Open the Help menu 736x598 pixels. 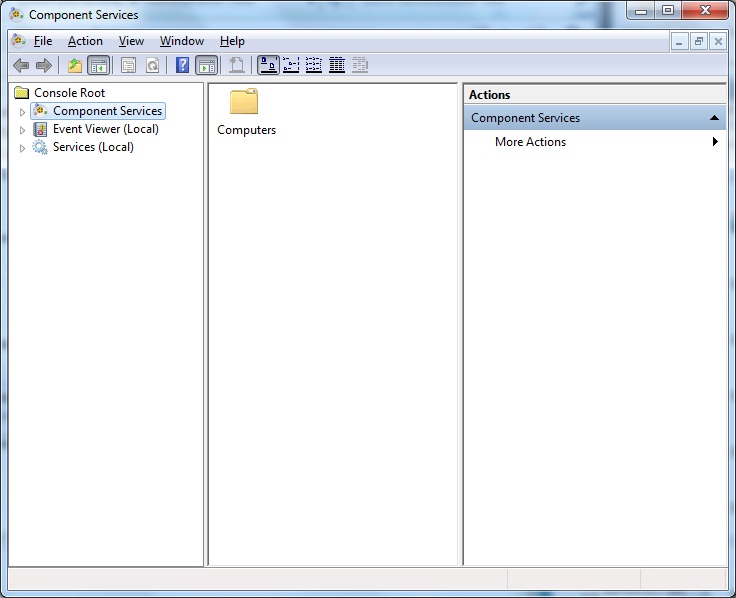(x=232, y=41)
